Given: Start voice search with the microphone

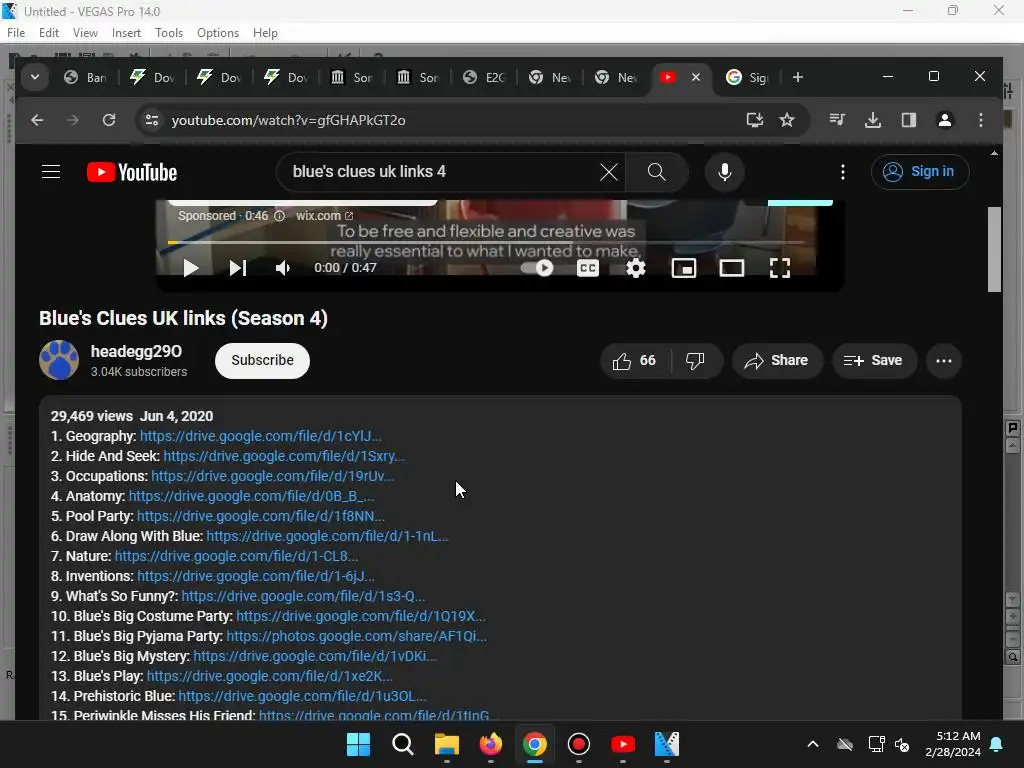Looking at the screenshot, I should point(724,172).
